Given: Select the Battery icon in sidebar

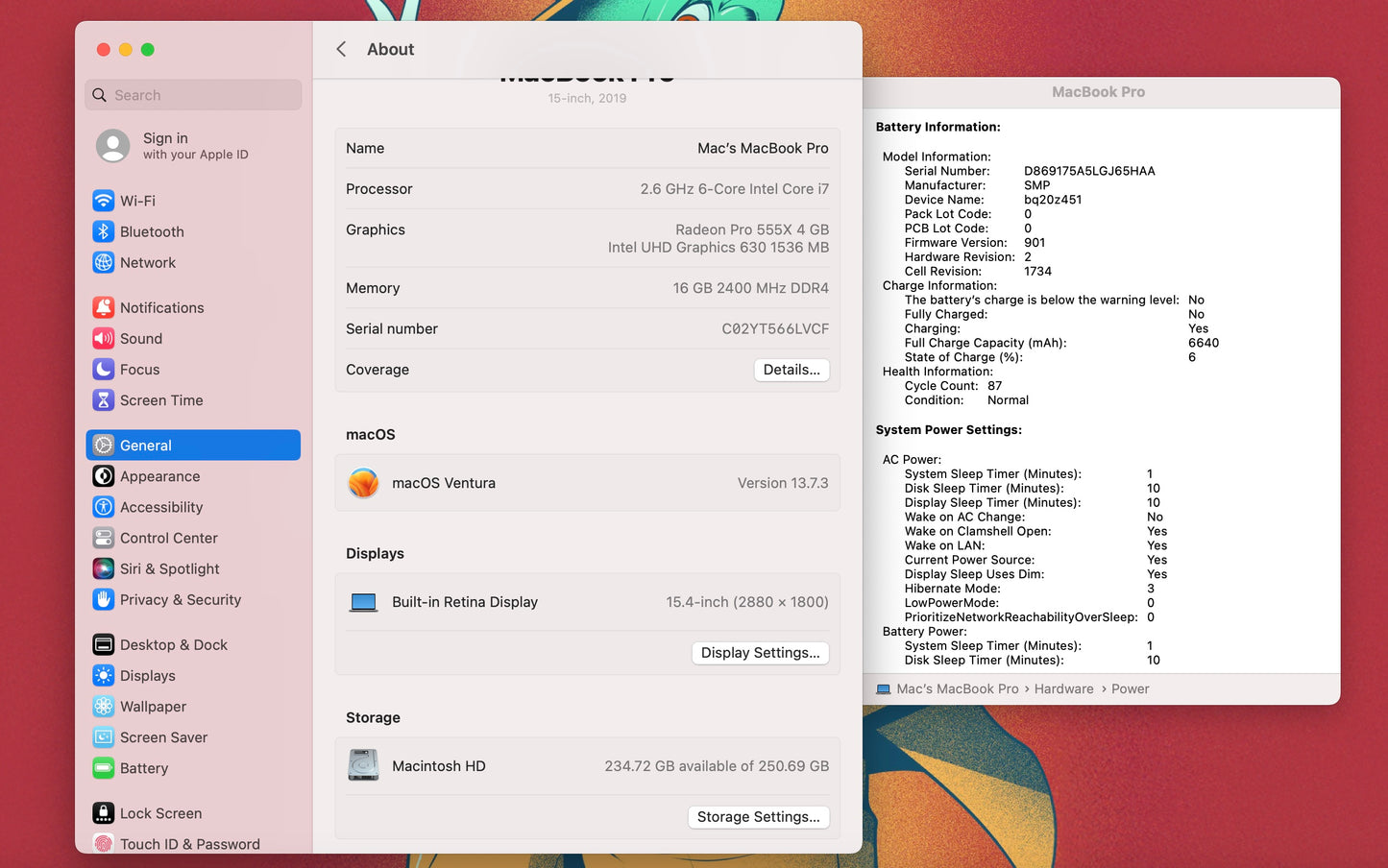Looking at the screenshot, I should tap(103, 767).
